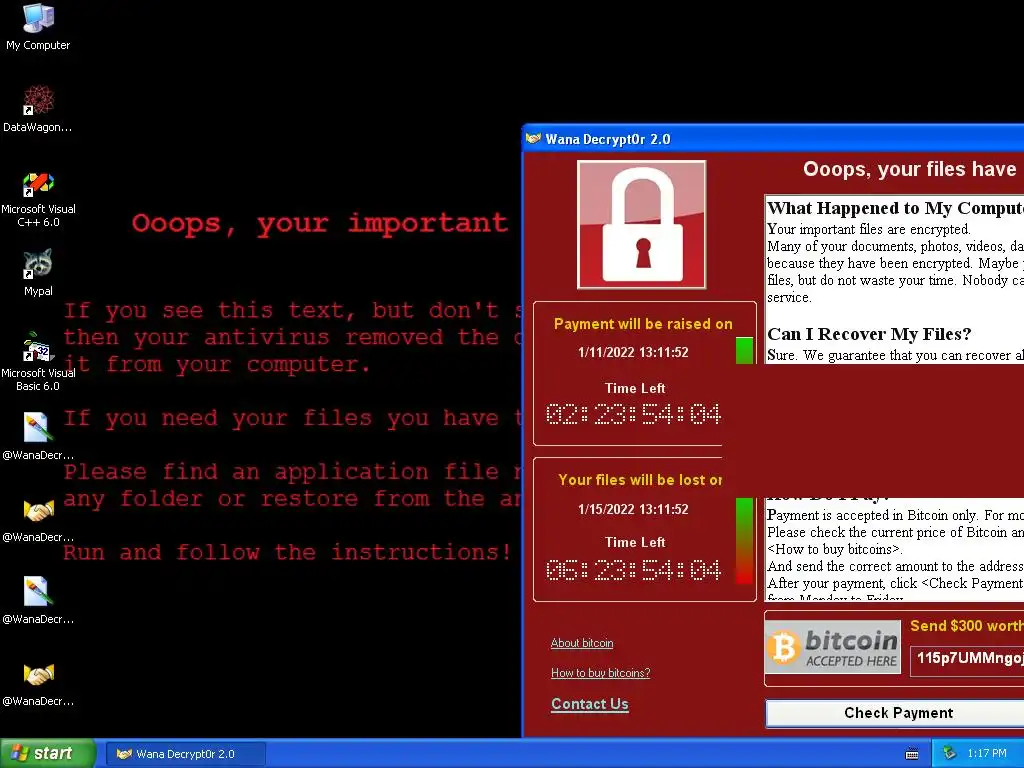Screen dimensions: 1024x768
Task: Click the Wana Decrypt0r title bar icon
Action: (534, 138)
